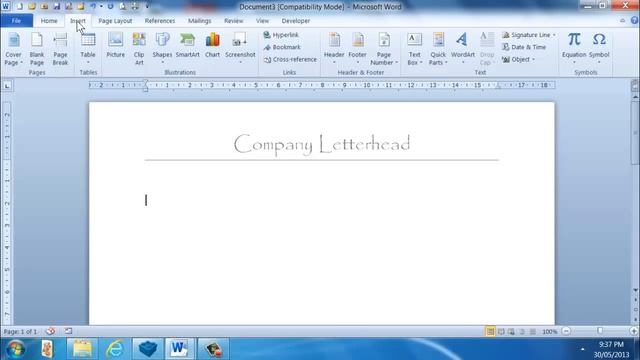Viewport: 640px width, 360px height.
Task: Open the Windows Start button
Action: point(15,349)
